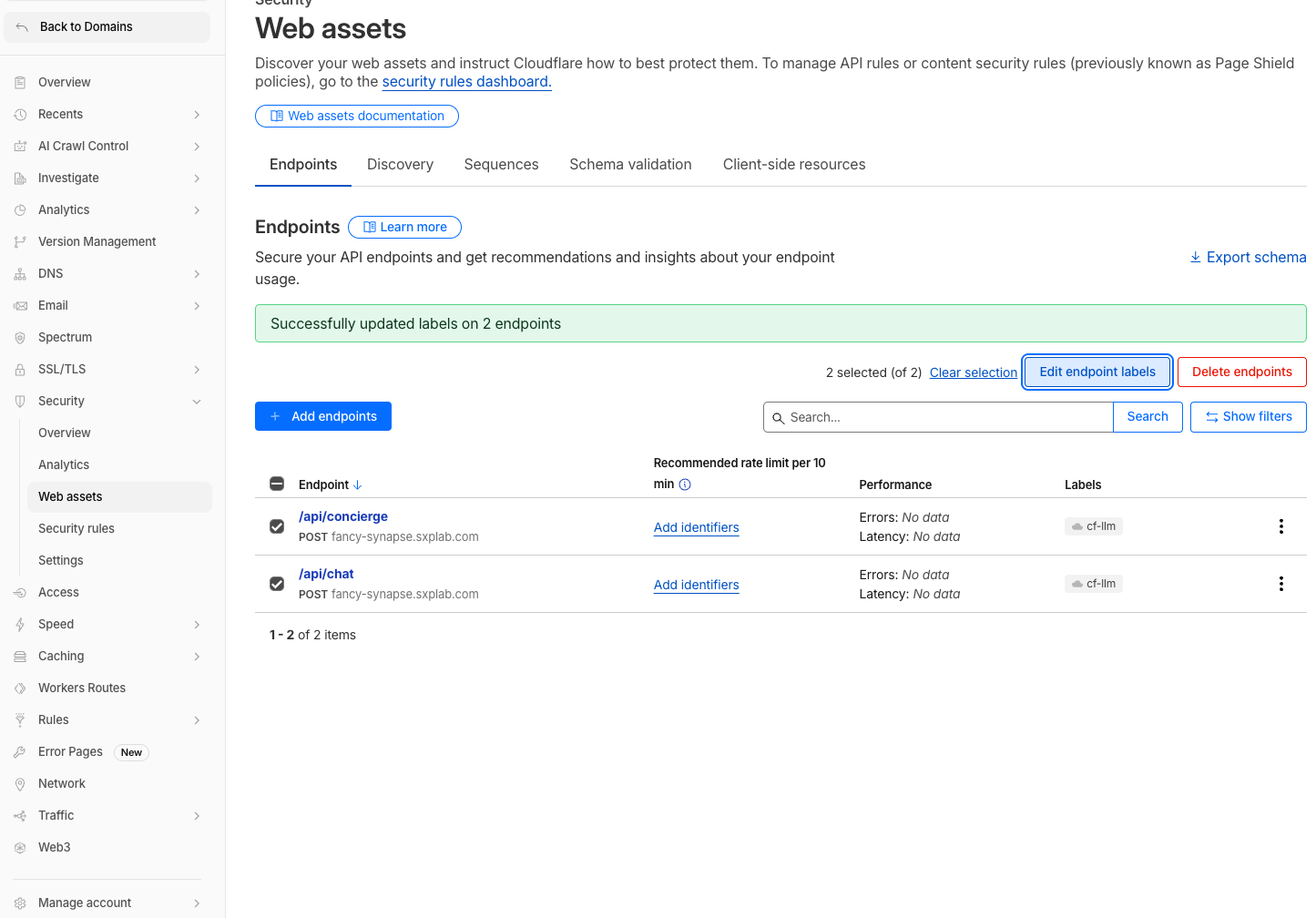This screenshot has width=1316, height=918.
Task: Click the Workers Routes icon
Action: click(20, 688)
